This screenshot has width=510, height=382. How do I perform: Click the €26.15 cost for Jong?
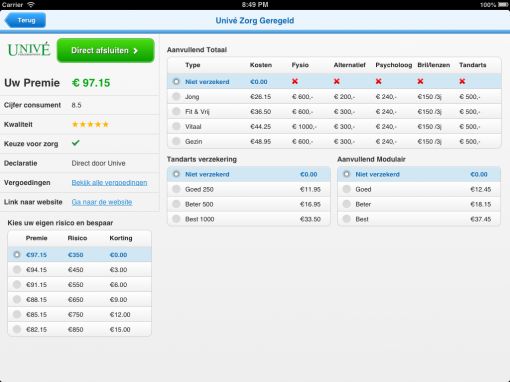(x=260, y=97)
